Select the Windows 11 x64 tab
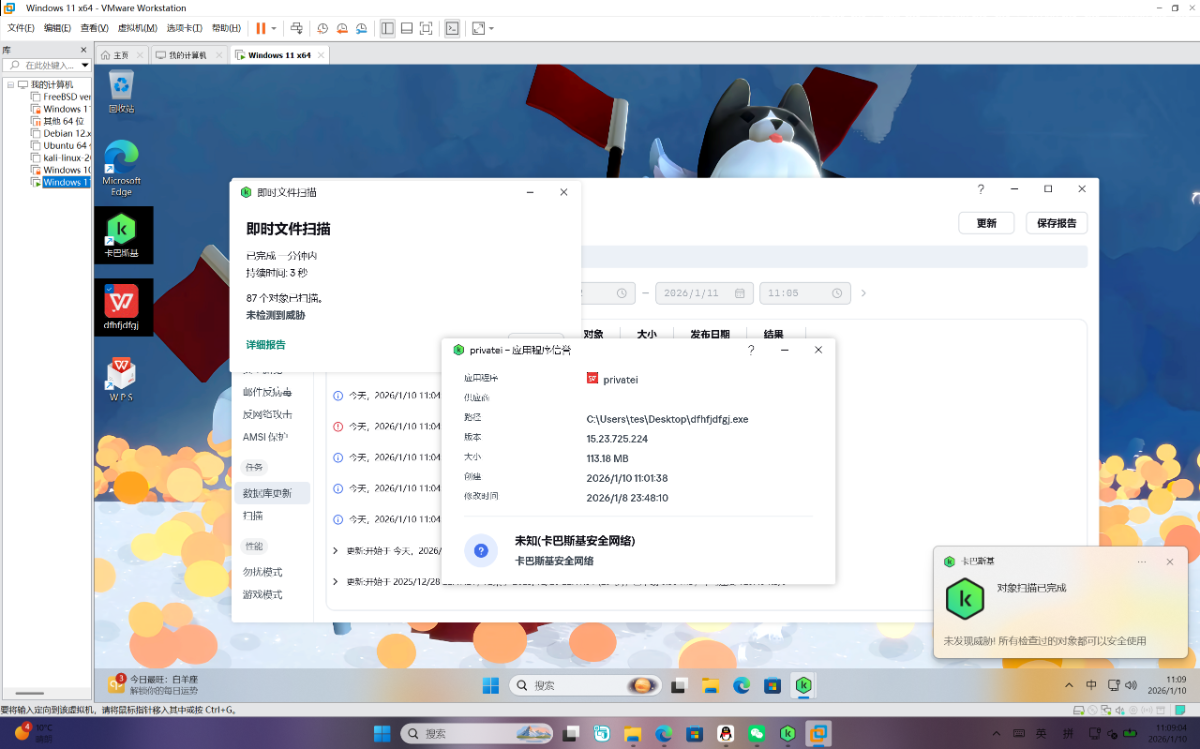The image size is (1200, 749). coord(279,55)
